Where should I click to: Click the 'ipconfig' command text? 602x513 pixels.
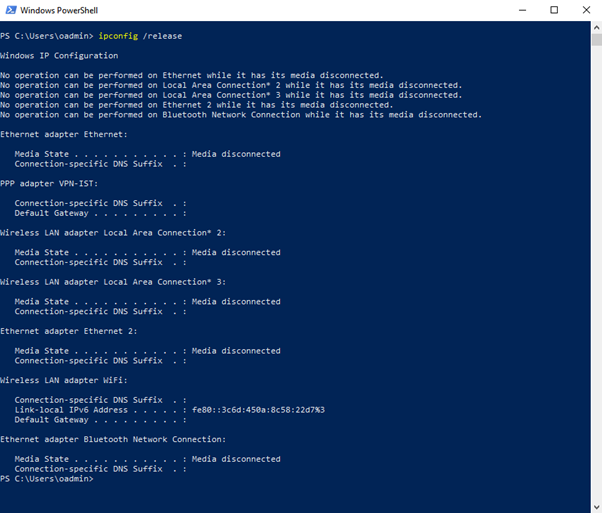pos(118,36)
